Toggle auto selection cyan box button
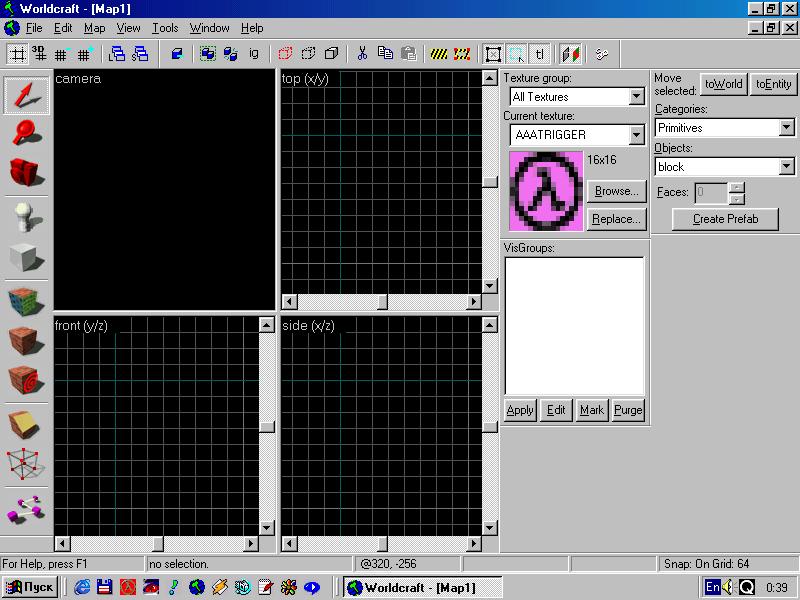Image resolution: width=800 pixels, height=600 pixels. pos(516,54)
